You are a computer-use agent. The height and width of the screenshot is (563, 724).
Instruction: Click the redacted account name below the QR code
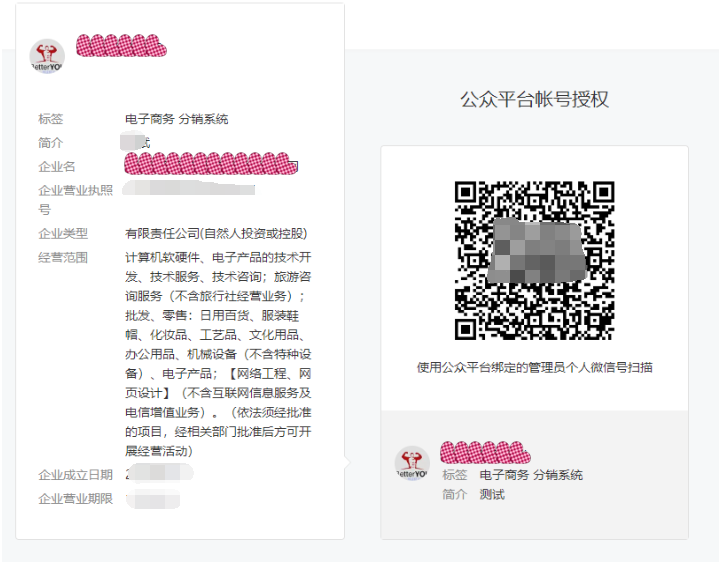(x=485, y=452)
